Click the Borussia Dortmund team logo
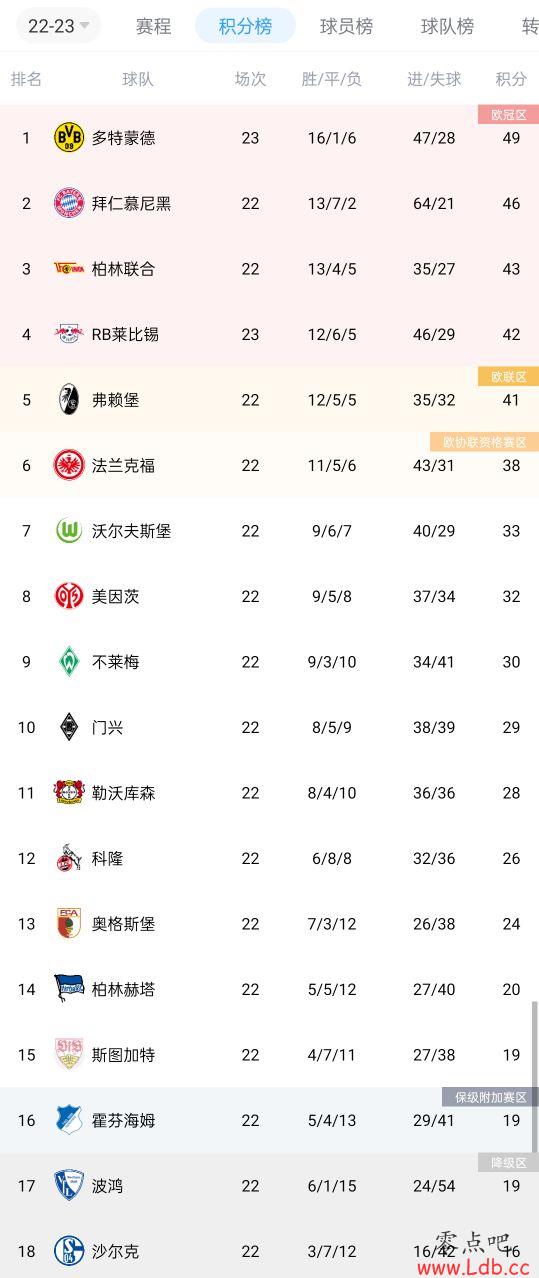Screen dimensions: 539x1278 (x=69, y=138)
